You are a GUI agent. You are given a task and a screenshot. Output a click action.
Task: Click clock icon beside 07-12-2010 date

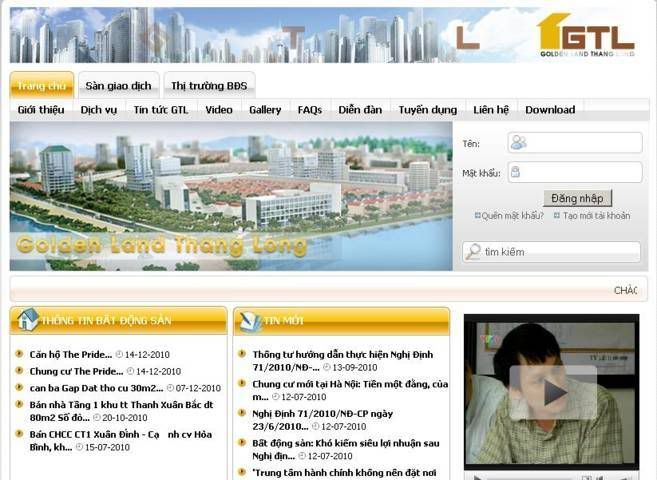[x=170, y=388]
